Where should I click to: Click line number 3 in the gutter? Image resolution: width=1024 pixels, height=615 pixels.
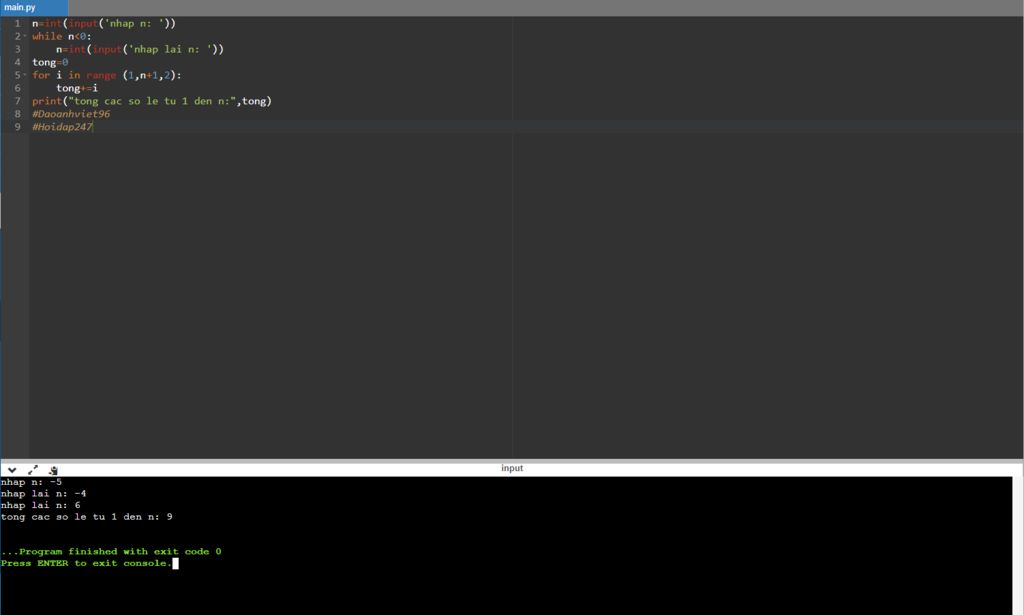click(18, 49)
